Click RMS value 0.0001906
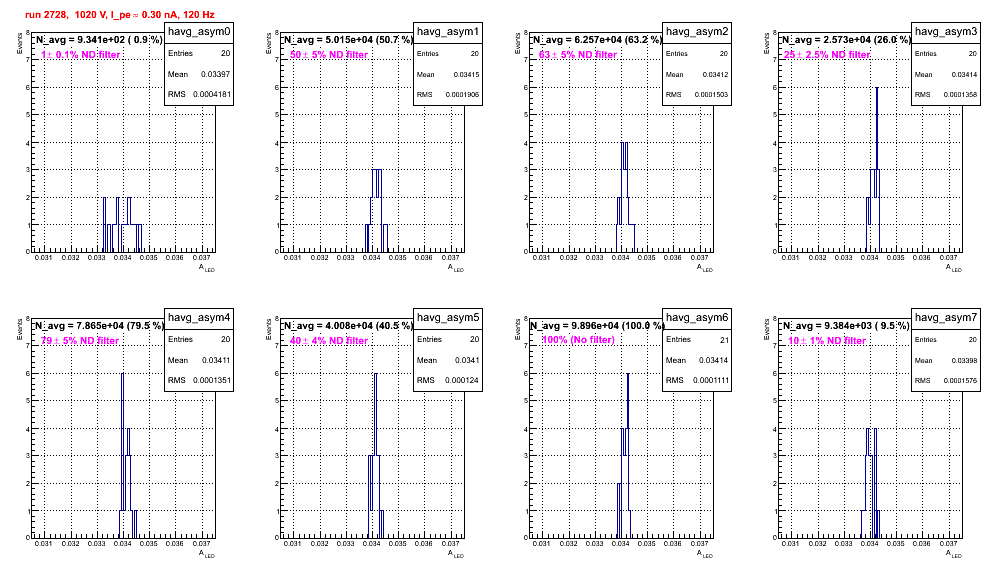996x572 pixels. tap(461, 95)
